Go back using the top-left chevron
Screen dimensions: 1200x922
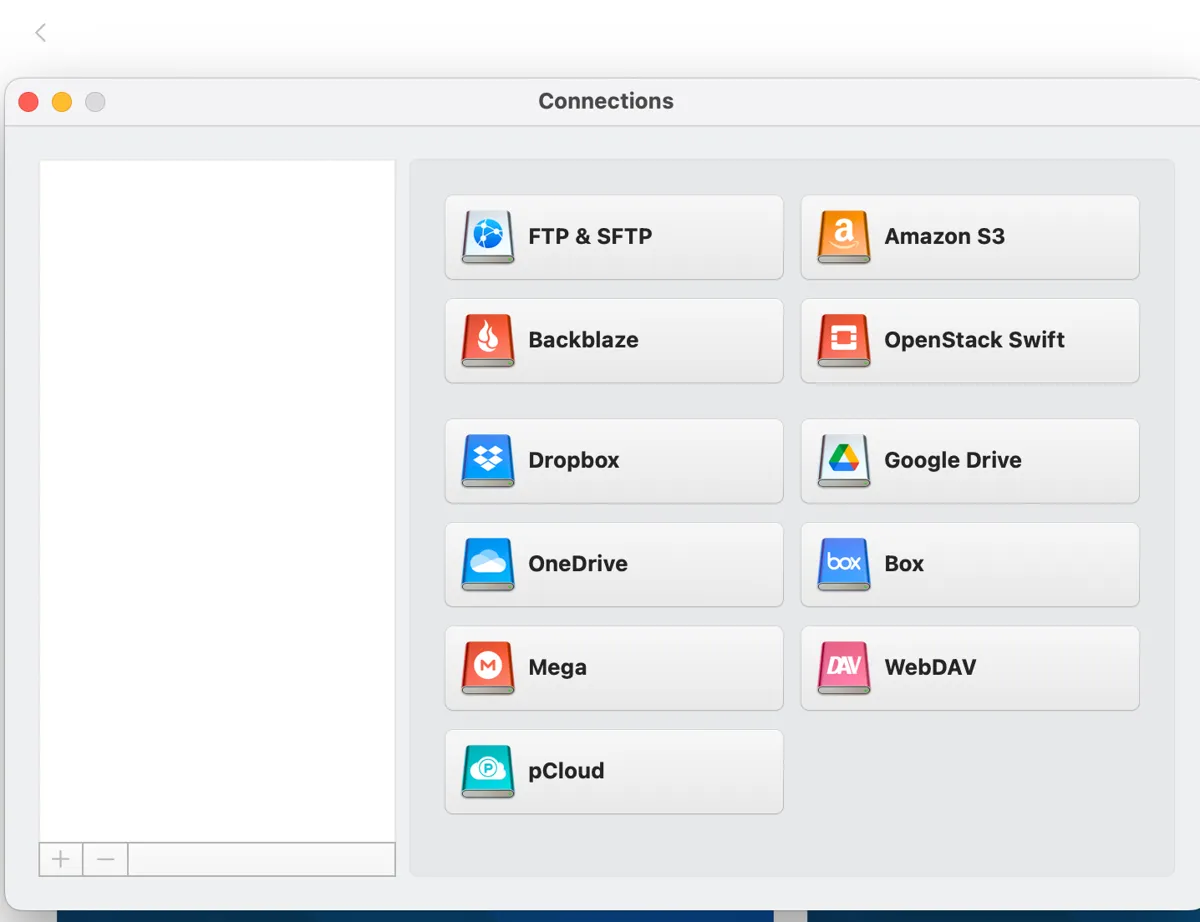pos(41,33)
